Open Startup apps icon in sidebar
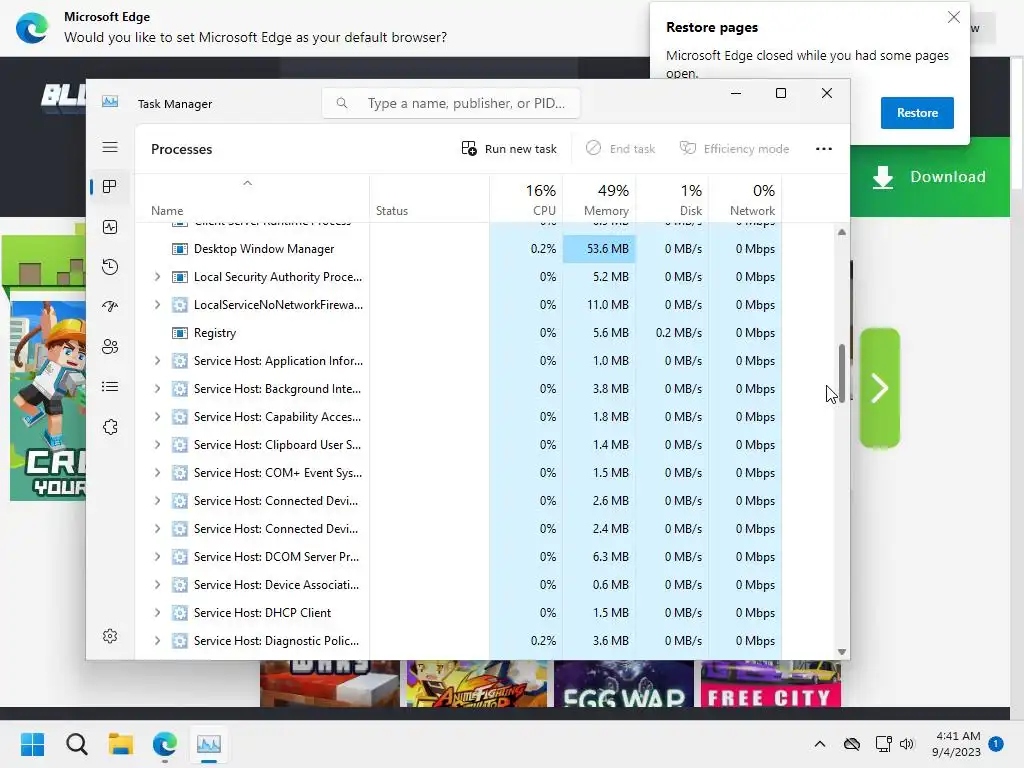 click(110, 306)
